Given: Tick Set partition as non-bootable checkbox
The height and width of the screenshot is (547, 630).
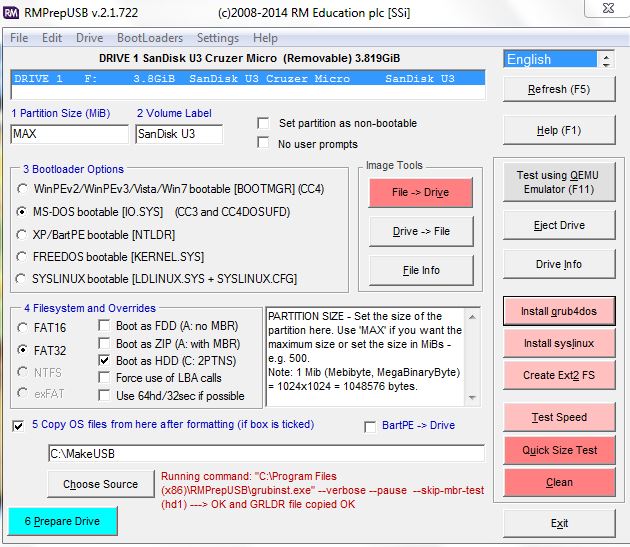Looking at the screenshot, I should 263,123.
